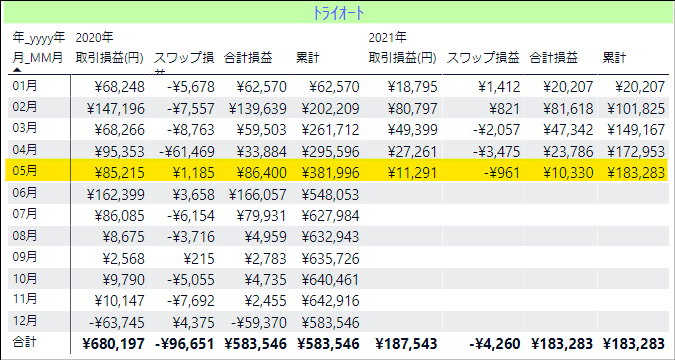Select the 10月 row label

pos(25,278)
